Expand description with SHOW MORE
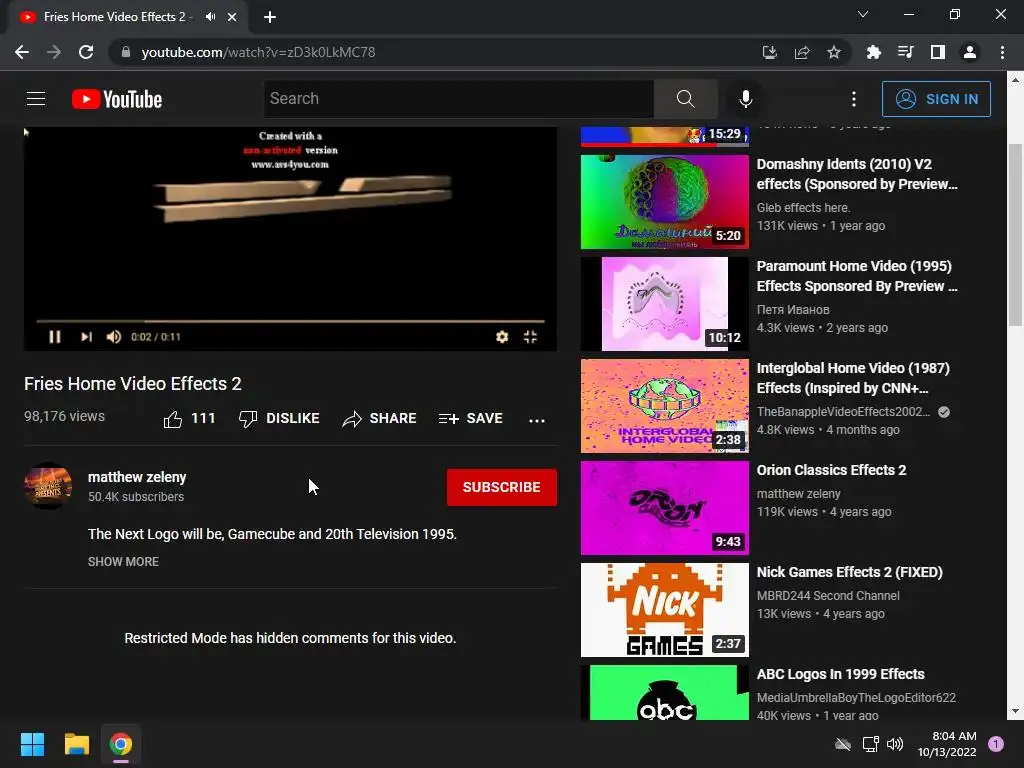Screen dimensions: 1024x768 [123, 562]
